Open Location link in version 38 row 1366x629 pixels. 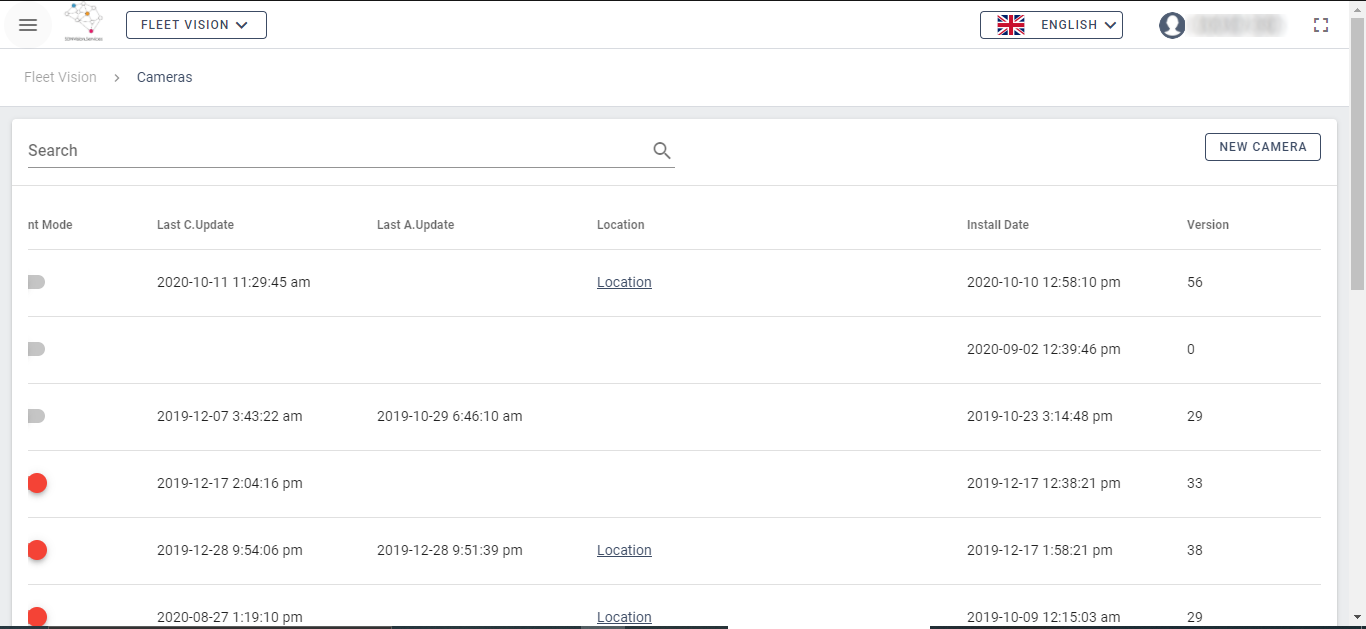point(624,550)
